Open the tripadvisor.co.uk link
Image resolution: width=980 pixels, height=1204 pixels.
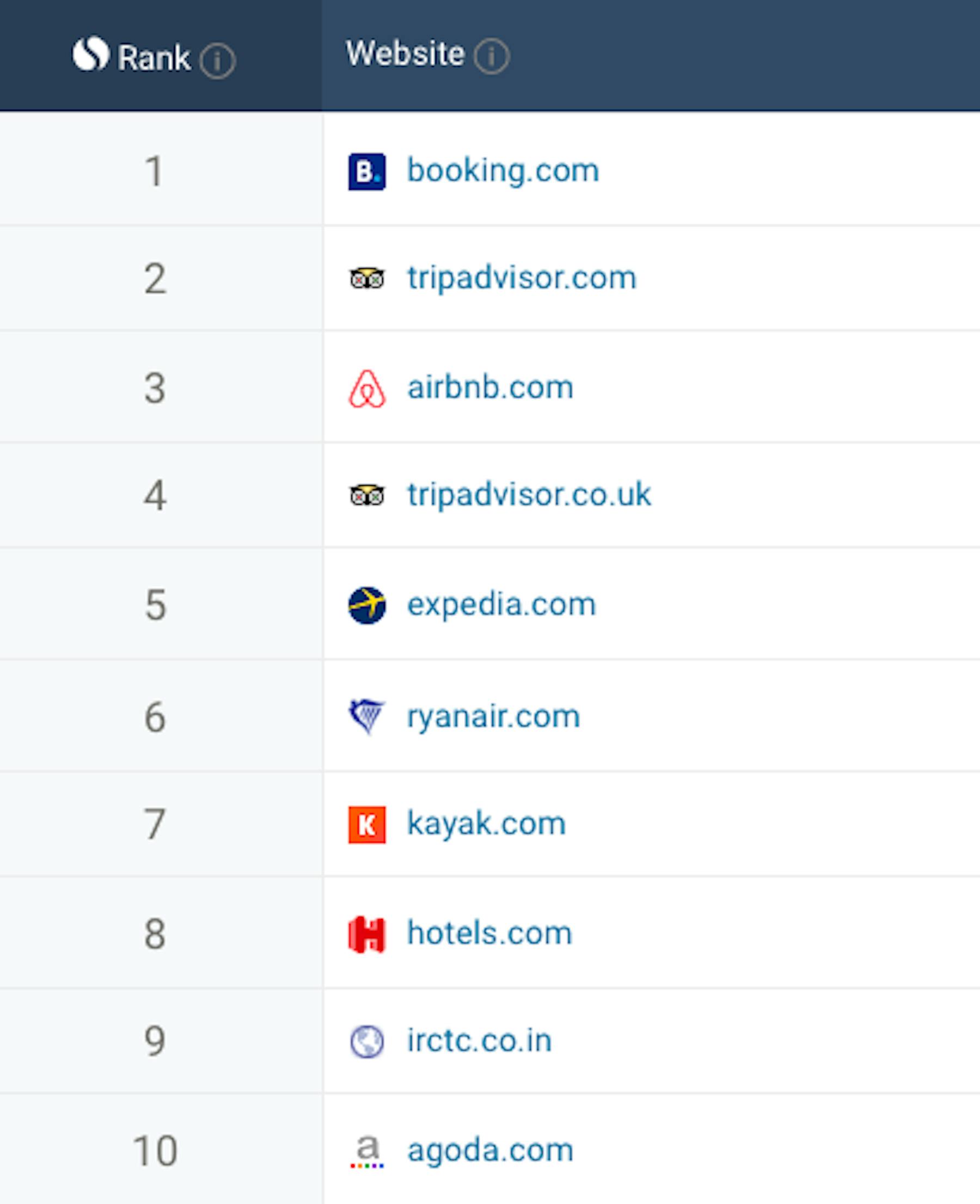point(529,495)
